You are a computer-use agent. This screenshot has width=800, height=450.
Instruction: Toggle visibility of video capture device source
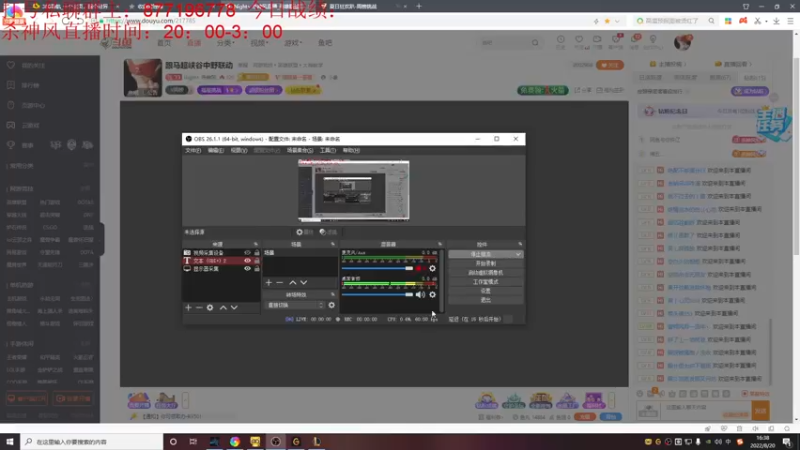pos(247,253)
